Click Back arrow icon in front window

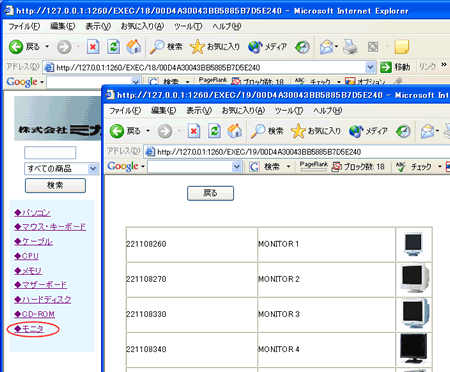click(x=117, y=131)
